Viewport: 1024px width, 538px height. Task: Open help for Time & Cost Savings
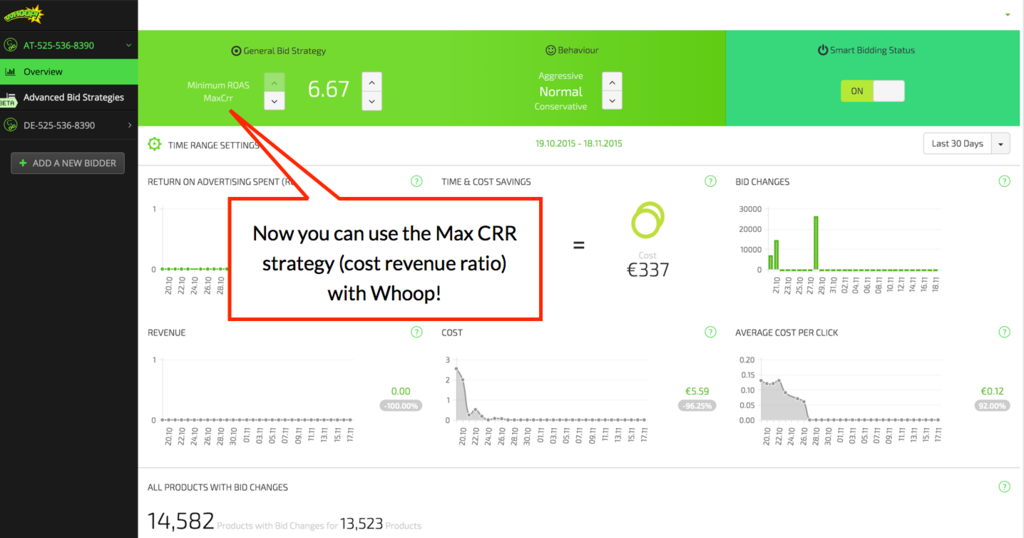tap(711, 182)
